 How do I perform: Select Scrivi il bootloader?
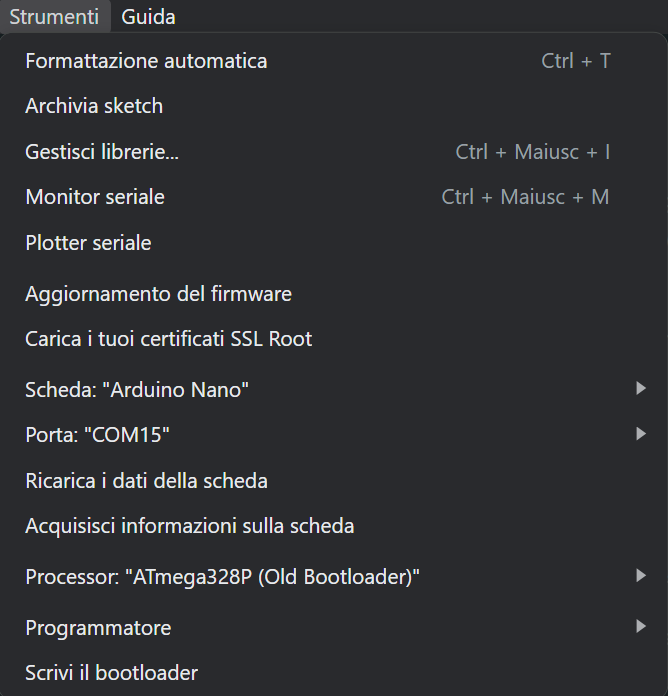coord(111,673)
